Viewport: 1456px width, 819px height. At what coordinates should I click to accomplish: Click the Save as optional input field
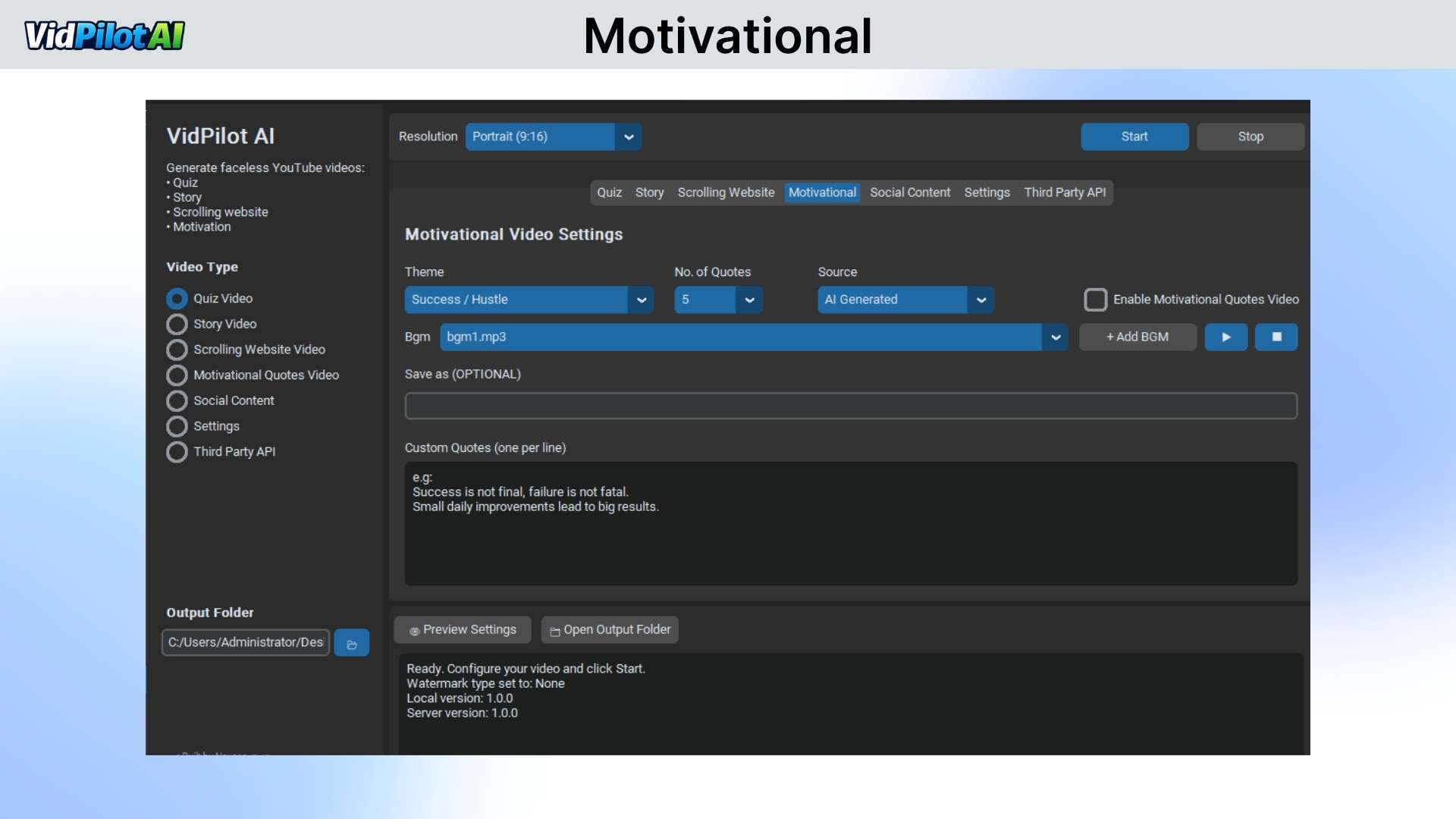pos(849,406)
